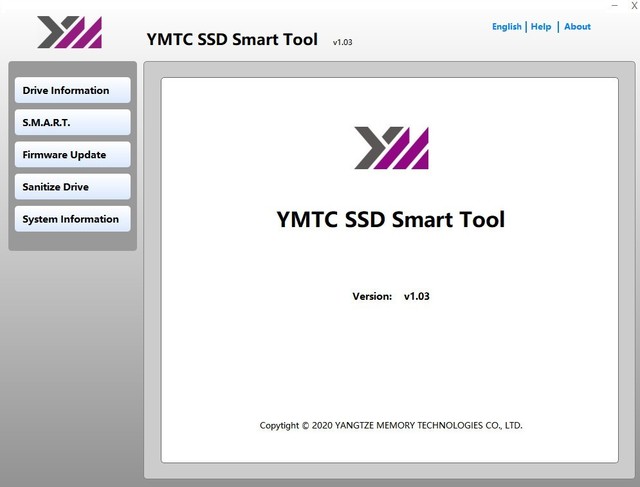640x487 pixels.
Task: Click the large YMTC logo in center panel
Action: click(x=391, y=148)
